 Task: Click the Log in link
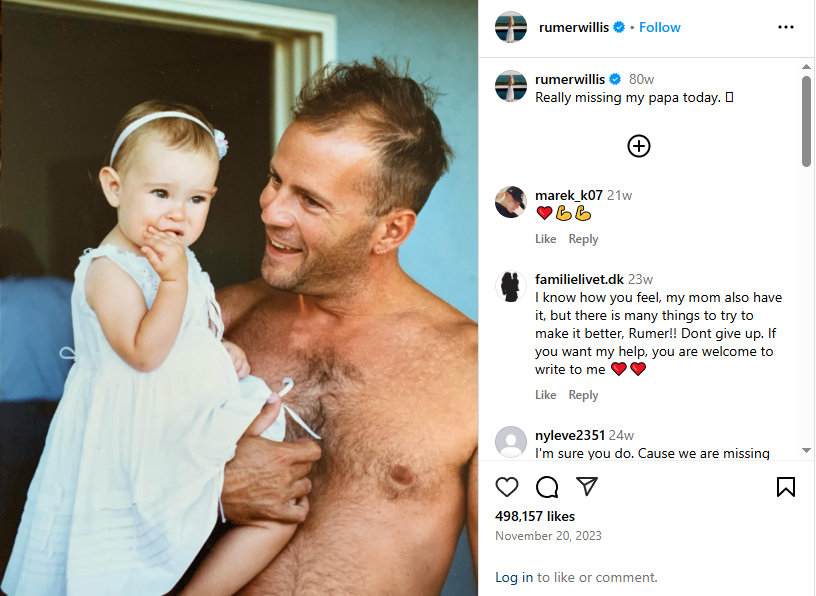tap(514, 577)
